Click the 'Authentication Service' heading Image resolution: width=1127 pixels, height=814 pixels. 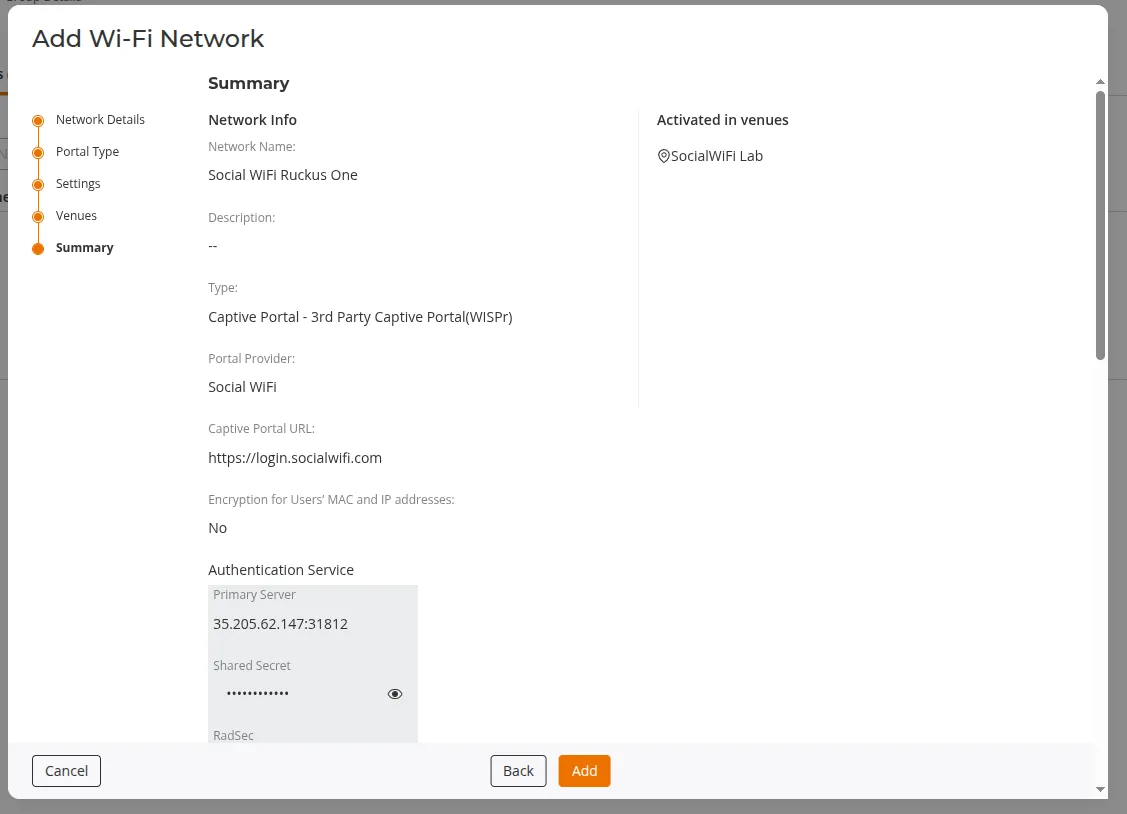click(281, 570)
